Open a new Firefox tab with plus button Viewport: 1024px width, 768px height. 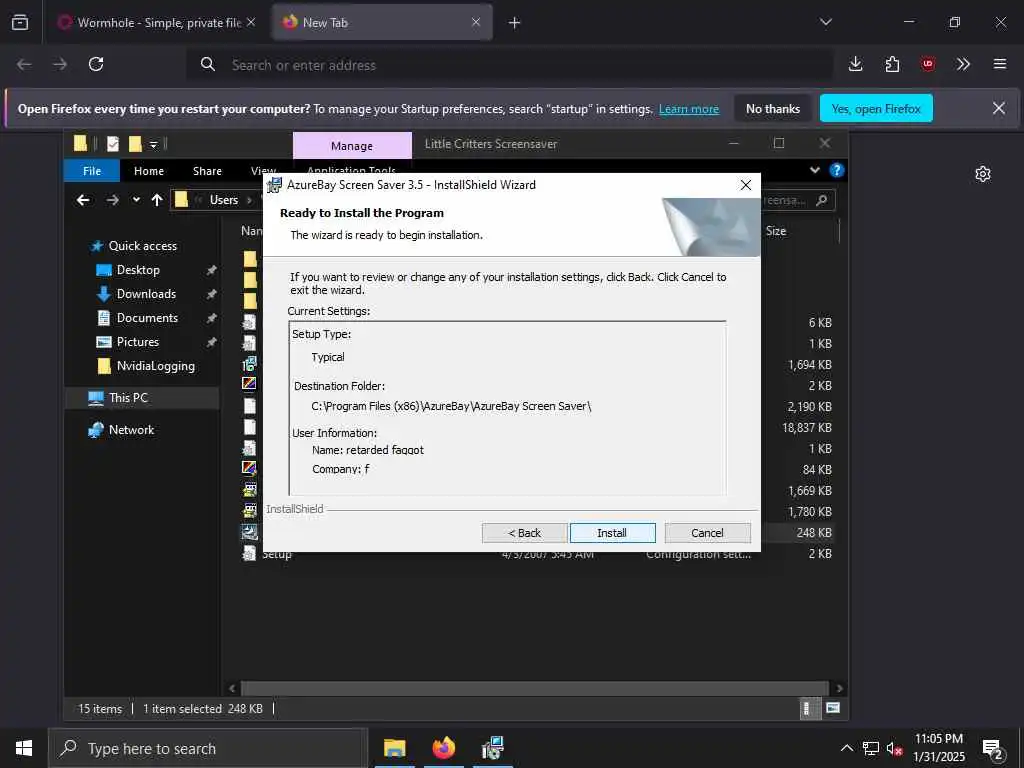tap(515, 23)
